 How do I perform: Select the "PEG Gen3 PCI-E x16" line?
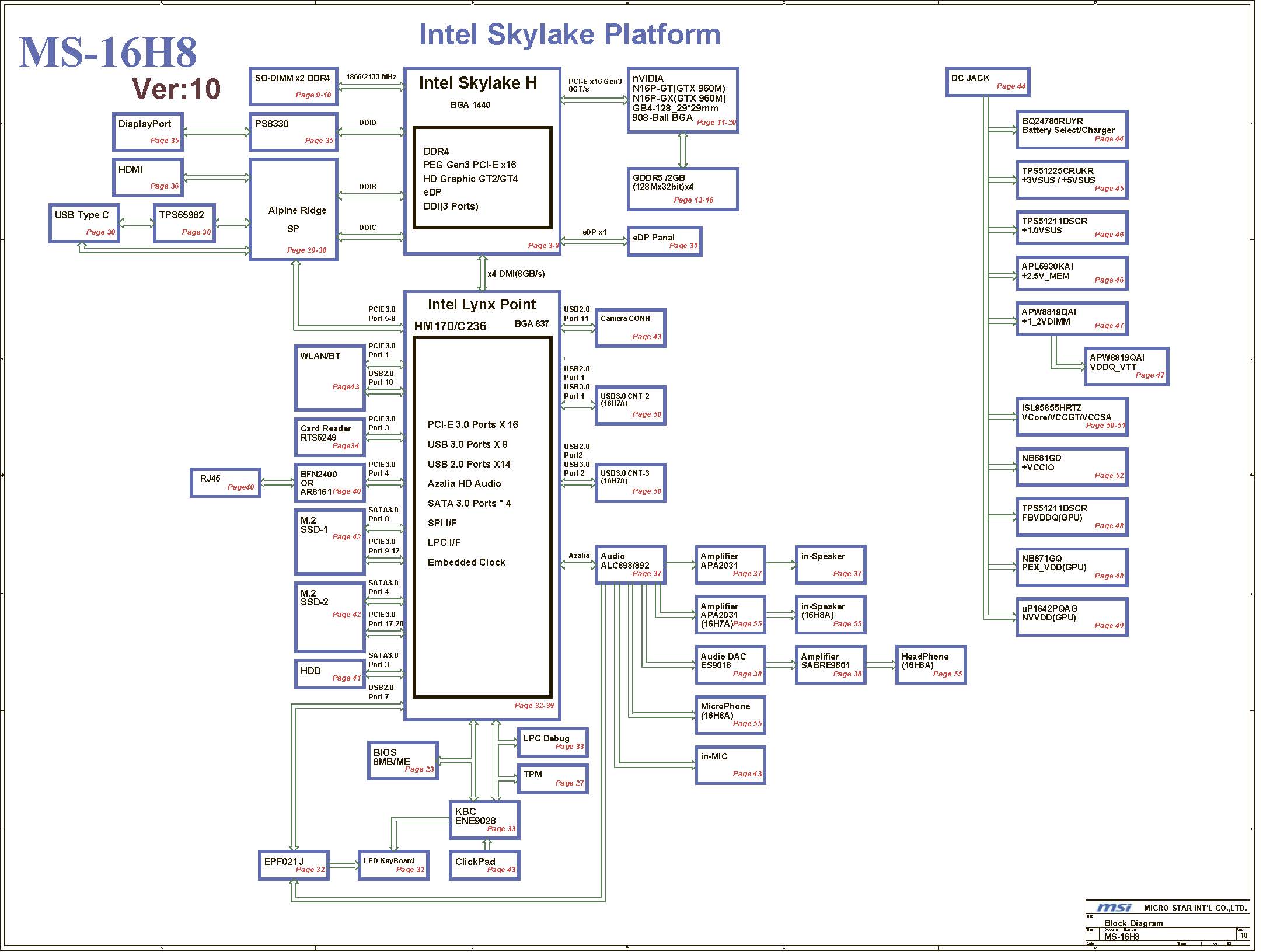pos(470,165)
